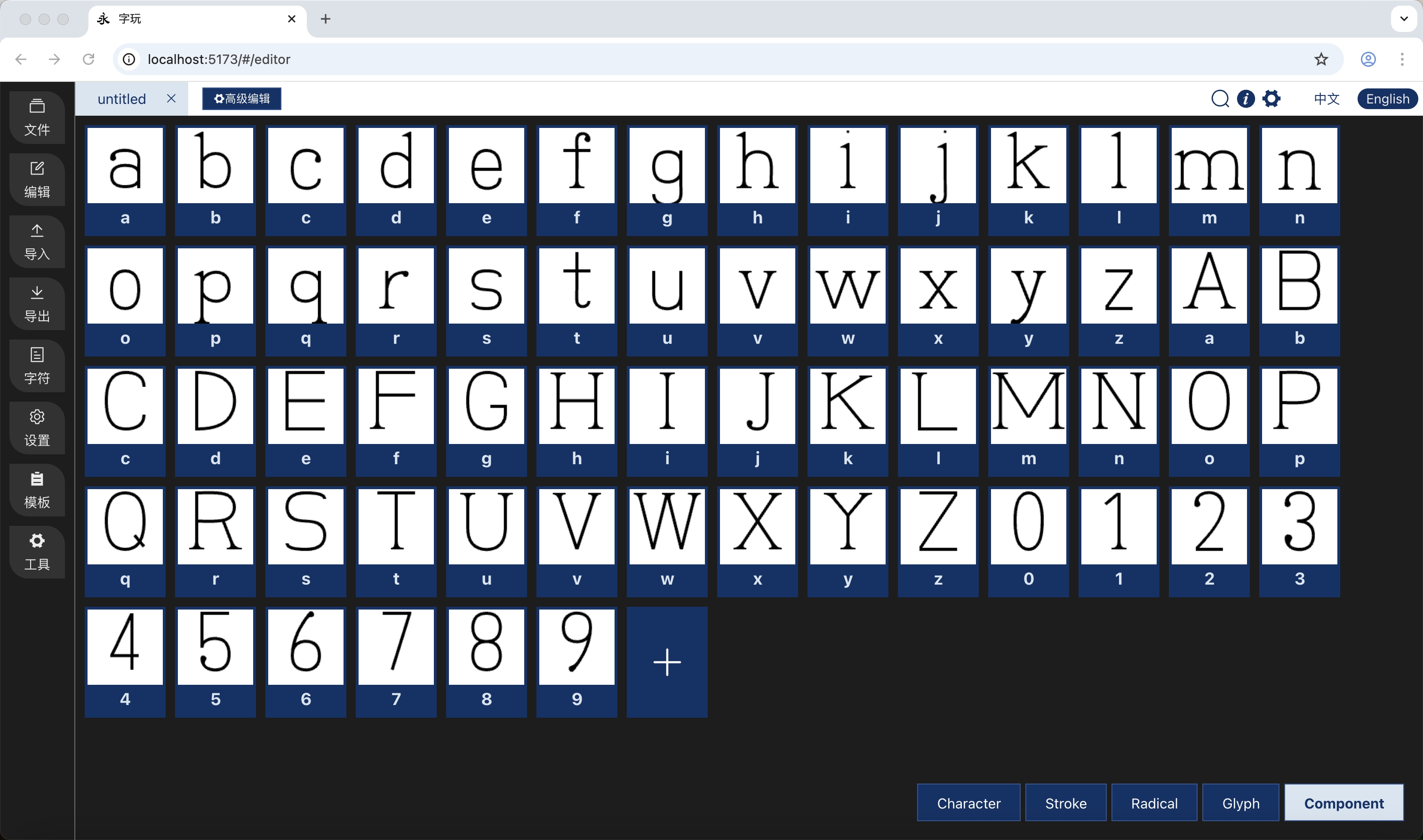This screenshot has height=840, width=1423.
Task: Open the lowercase g glyph thumbnail
Action: pyautogui.click(x=666, y=165)
